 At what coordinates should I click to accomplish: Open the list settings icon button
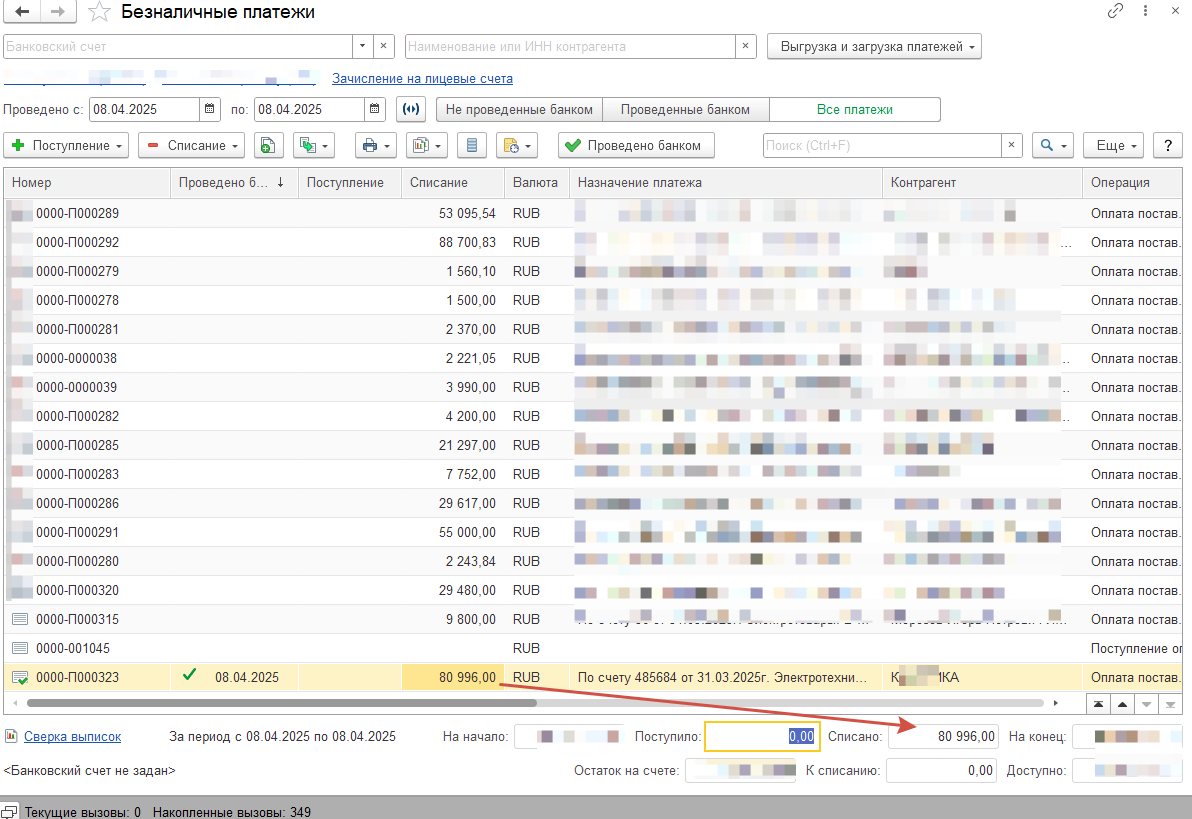point(472,145)
